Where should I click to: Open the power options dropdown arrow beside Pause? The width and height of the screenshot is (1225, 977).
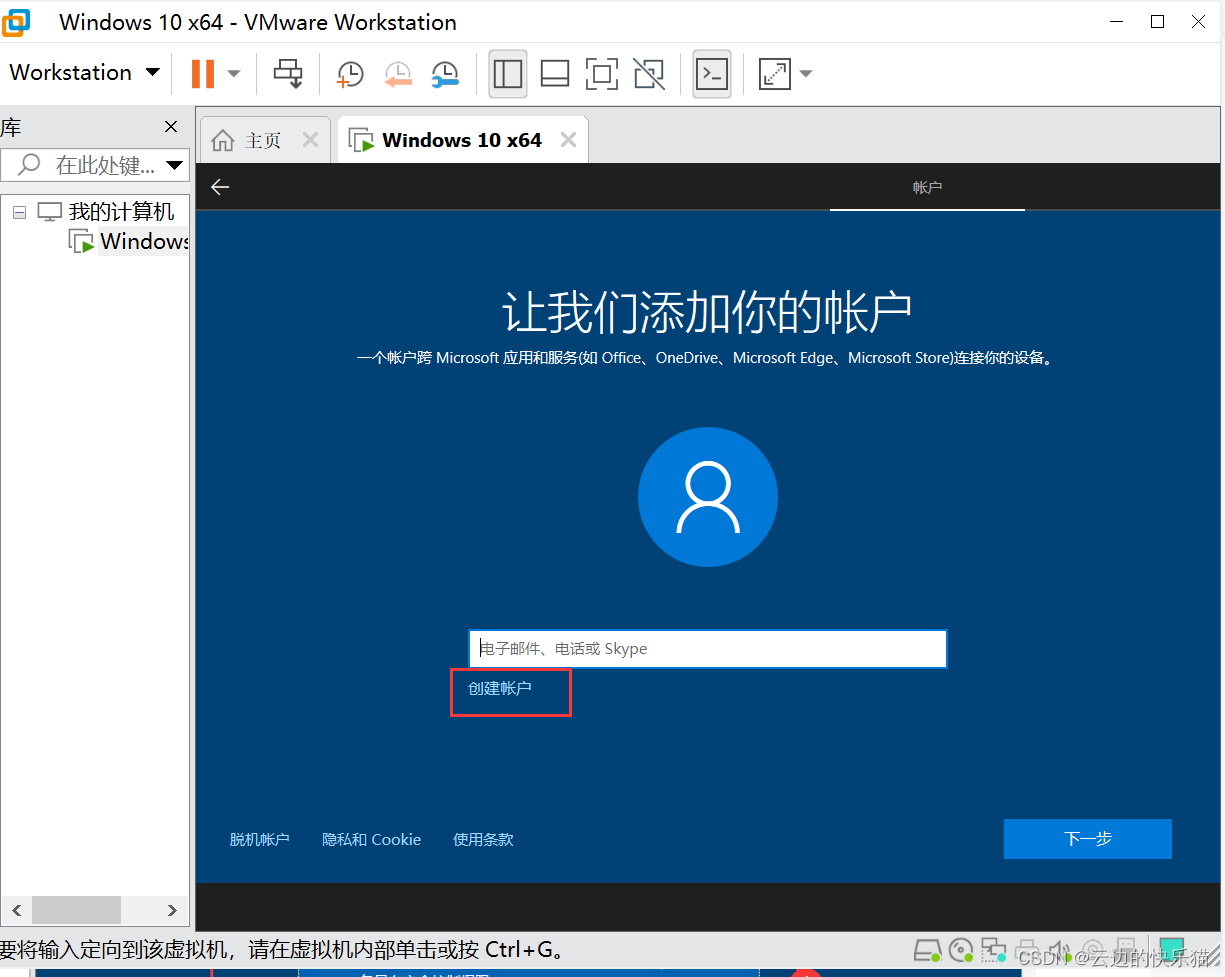point(234,73)
